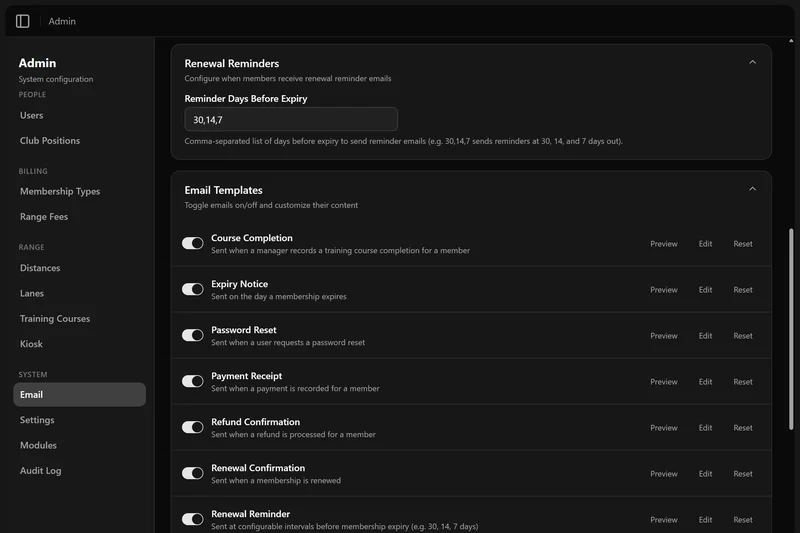Image resolution: width=800 pixels, height=533 pixels.
Task: Switch off Refund Confirmation email
Action: coord(192,427)
